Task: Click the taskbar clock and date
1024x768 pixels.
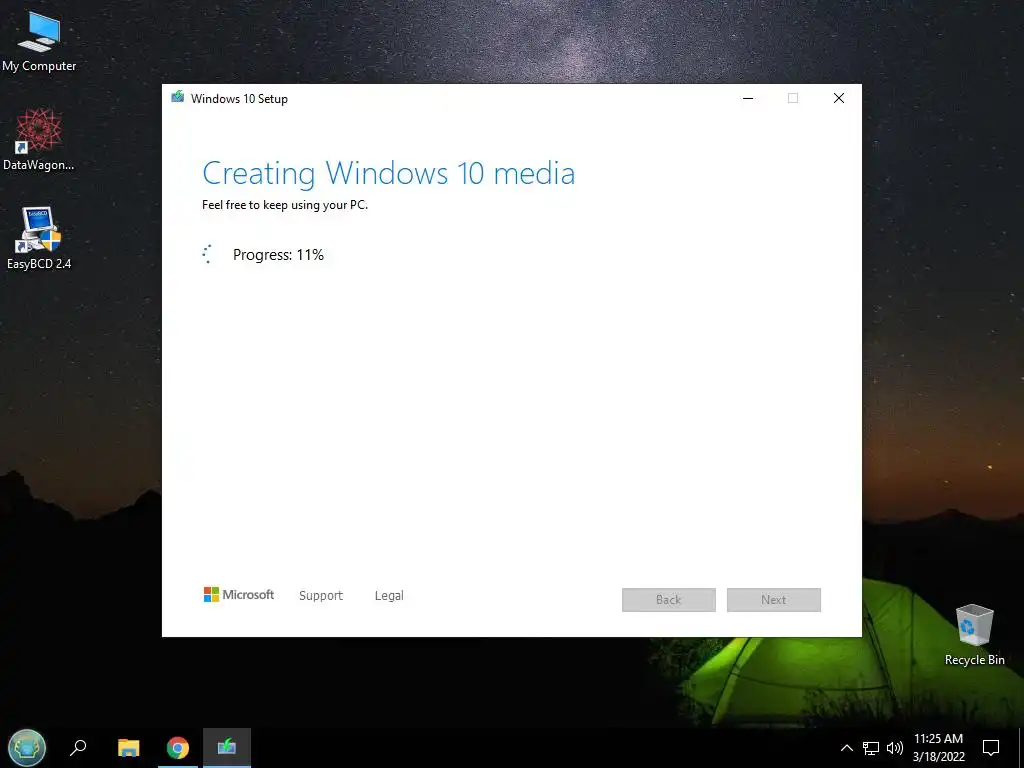Action: click(938, 748)
